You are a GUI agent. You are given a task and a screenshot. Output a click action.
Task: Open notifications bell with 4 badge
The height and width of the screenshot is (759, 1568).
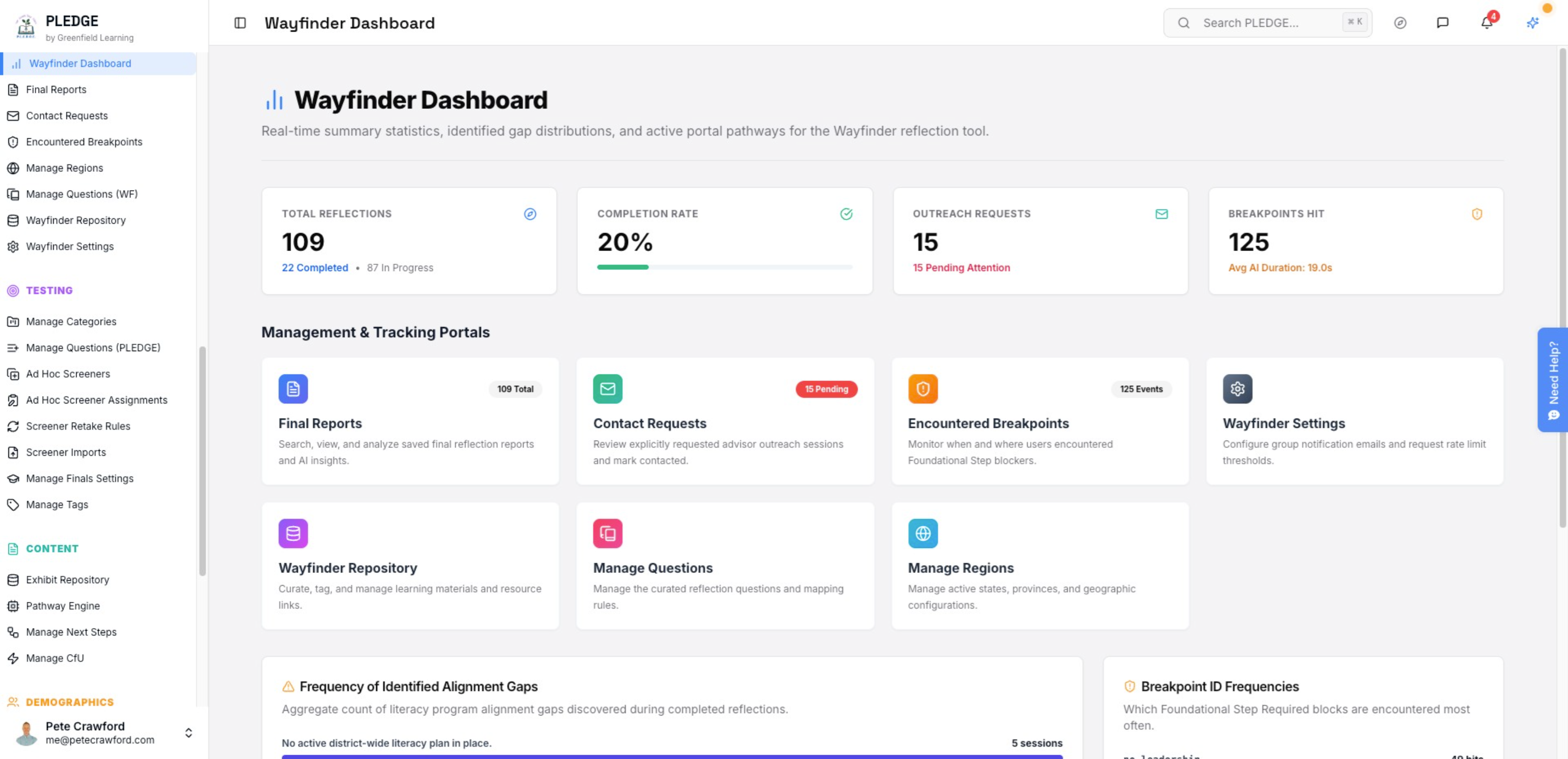coord(1487,22)
